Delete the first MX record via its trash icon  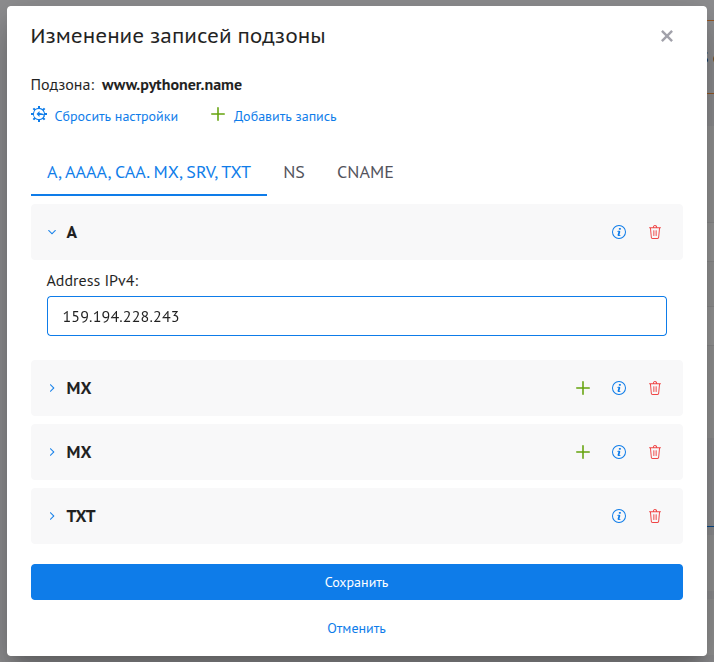click(654, 388)
